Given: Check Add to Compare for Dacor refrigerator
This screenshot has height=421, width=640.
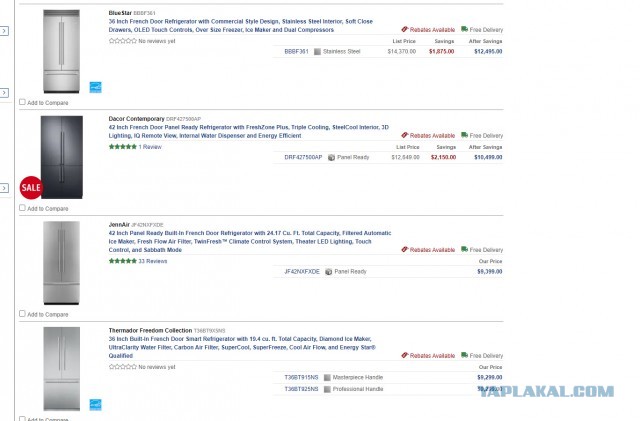Looking at the screenshot, I should pos(22,208).
